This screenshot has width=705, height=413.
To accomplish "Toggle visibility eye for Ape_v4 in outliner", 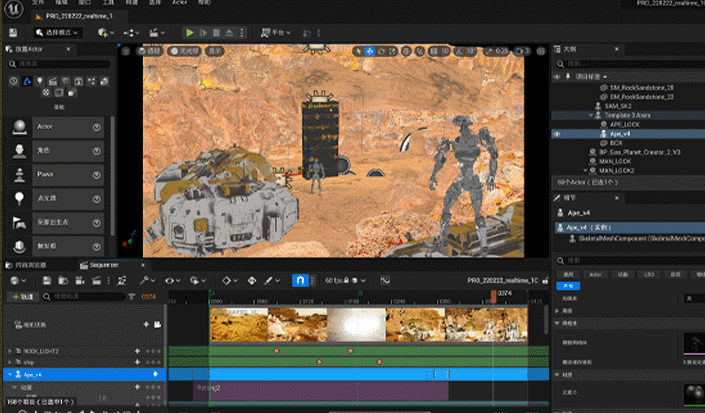I will (x=558, y=133).
